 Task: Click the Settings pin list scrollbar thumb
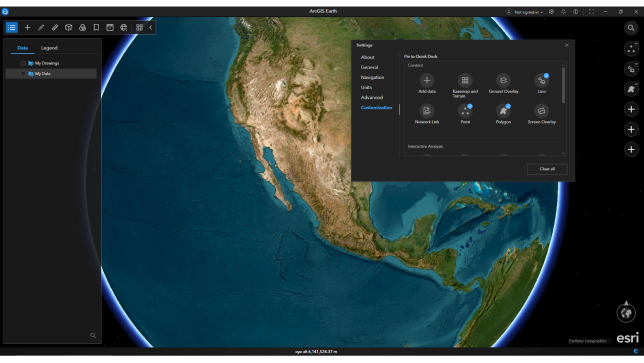563,85
